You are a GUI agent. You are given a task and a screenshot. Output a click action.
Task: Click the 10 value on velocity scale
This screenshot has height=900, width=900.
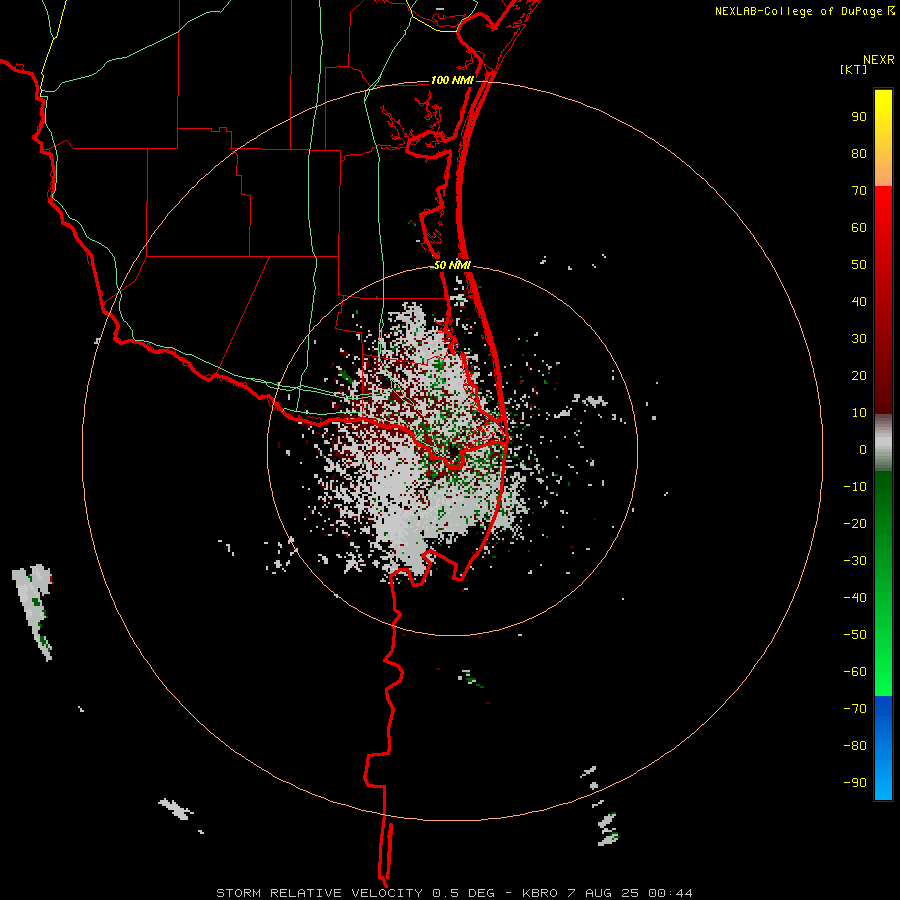[x=859, y=413]
